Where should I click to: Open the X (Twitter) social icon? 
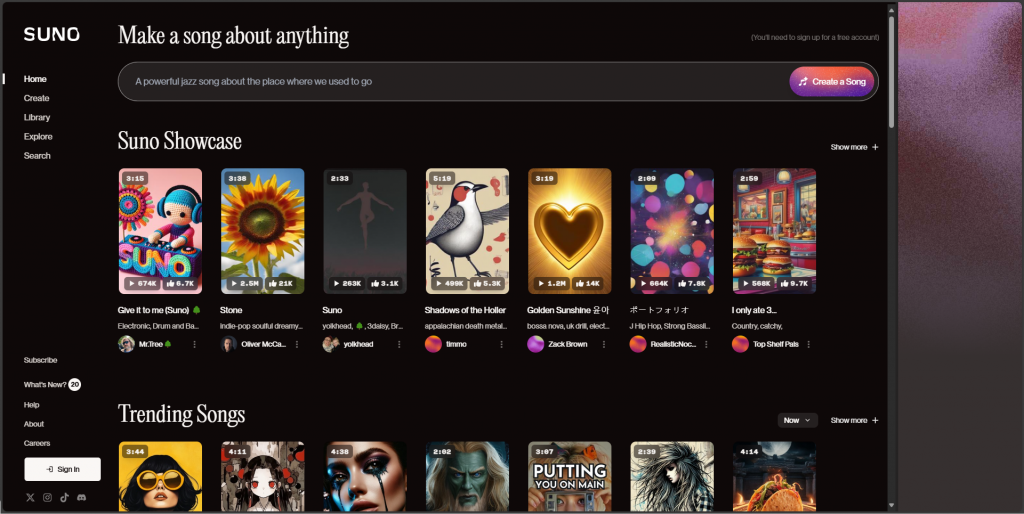tap(30, 498)
